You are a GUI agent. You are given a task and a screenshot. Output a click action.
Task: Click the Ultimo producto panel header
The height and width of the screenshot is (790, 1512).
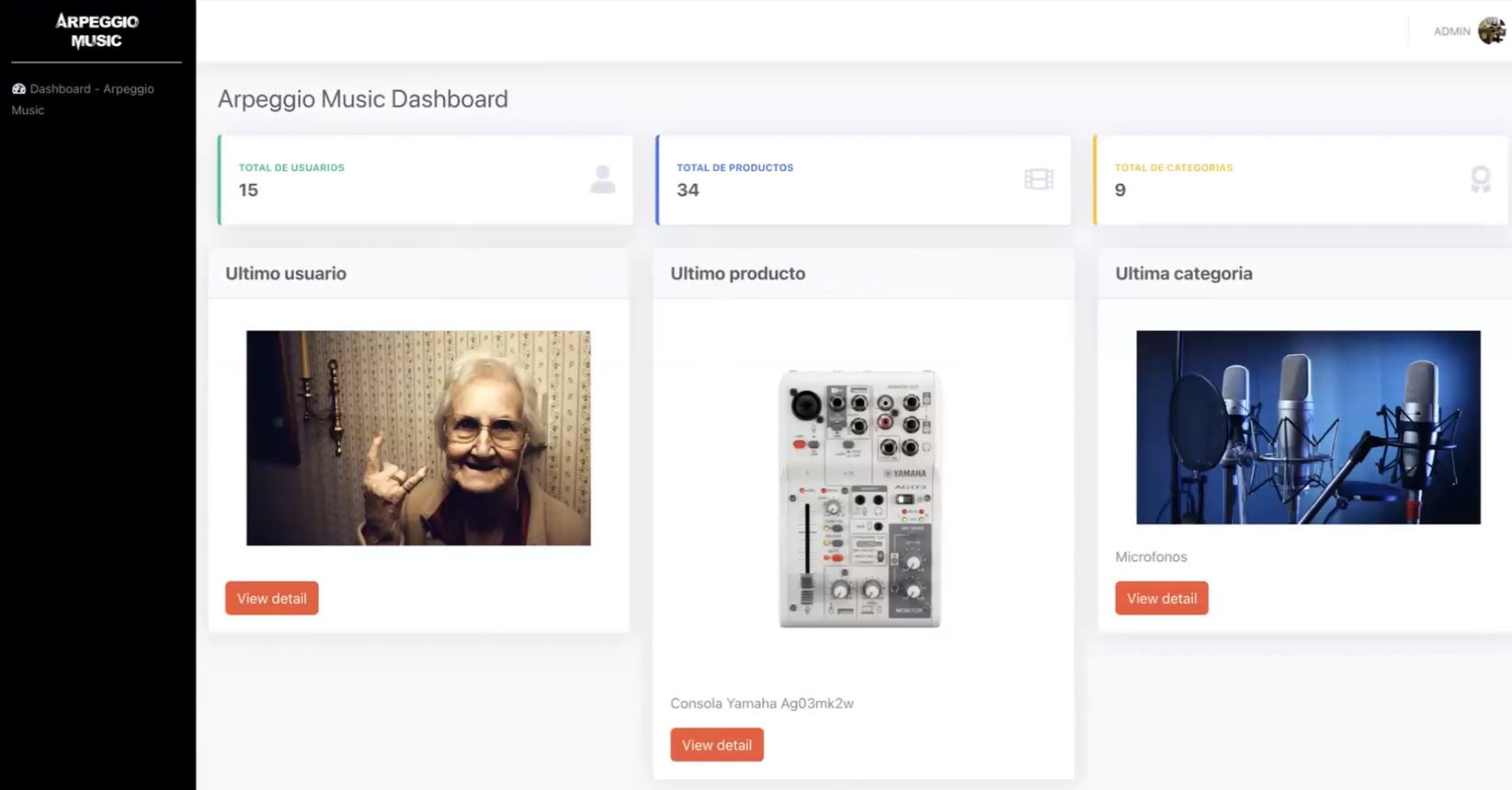pos(737,273)
